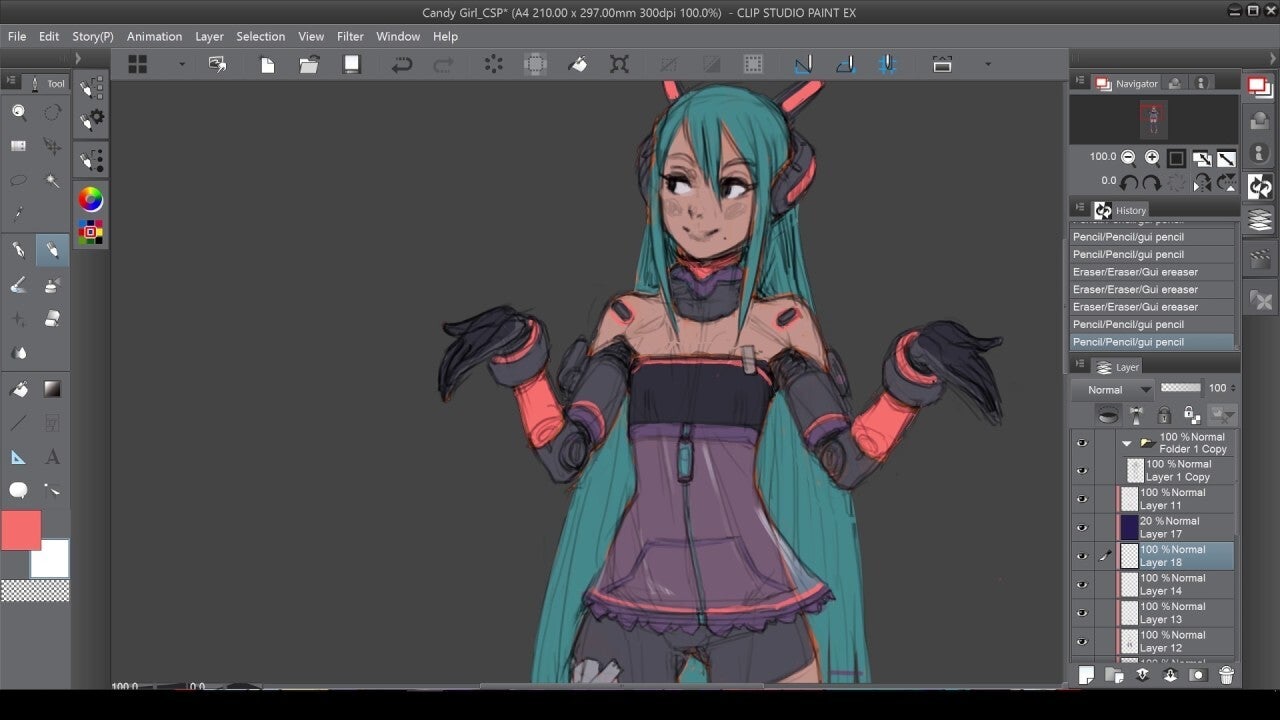1280x720 pixels.
Task: Select the Auto select magic wand tool
Action: click(52, 180)
